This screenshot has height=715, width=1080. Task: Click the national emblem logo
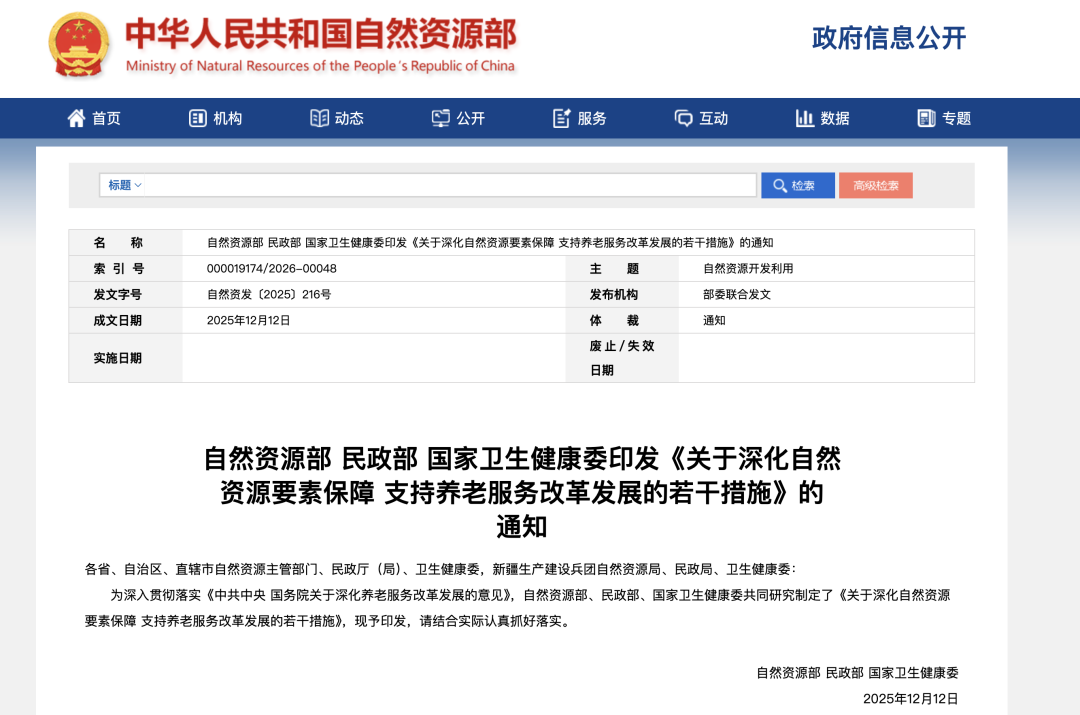pos(80,46)
